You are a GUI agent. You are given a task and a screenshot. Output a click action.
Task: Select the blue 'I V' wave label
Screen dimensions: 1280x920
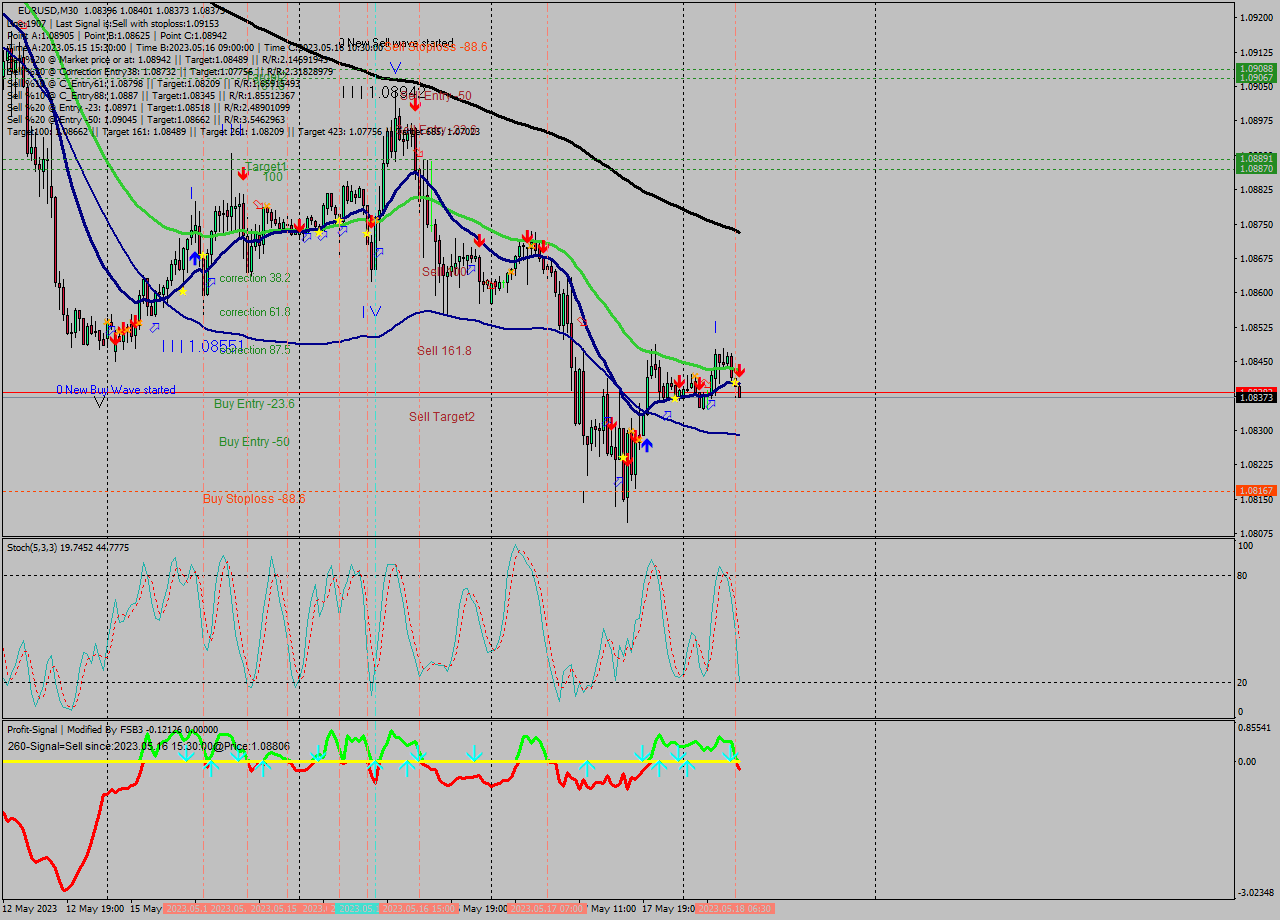click(372, 311)
